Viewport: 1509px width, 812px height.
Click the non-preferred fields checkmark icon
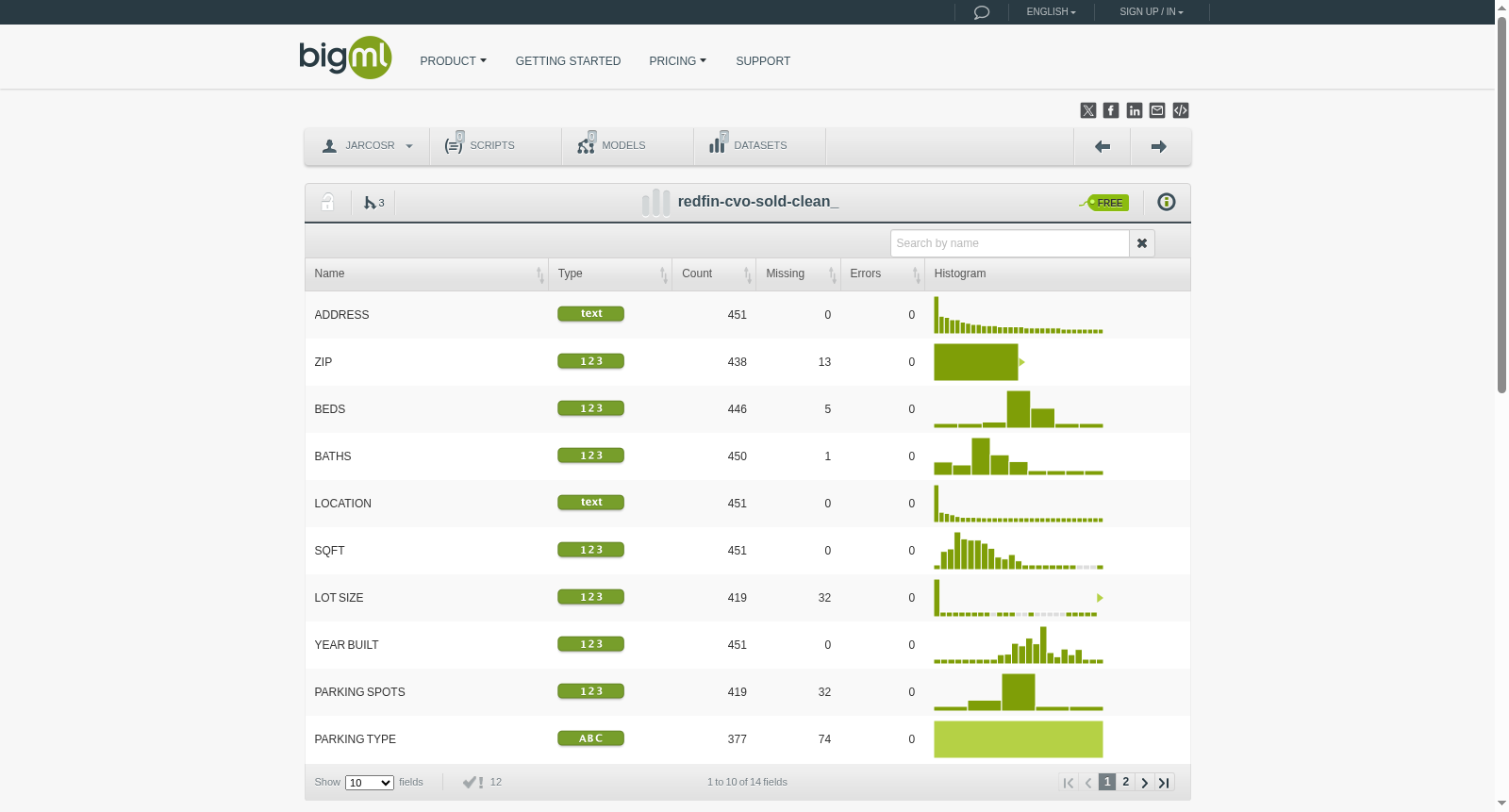pos(473,782)
